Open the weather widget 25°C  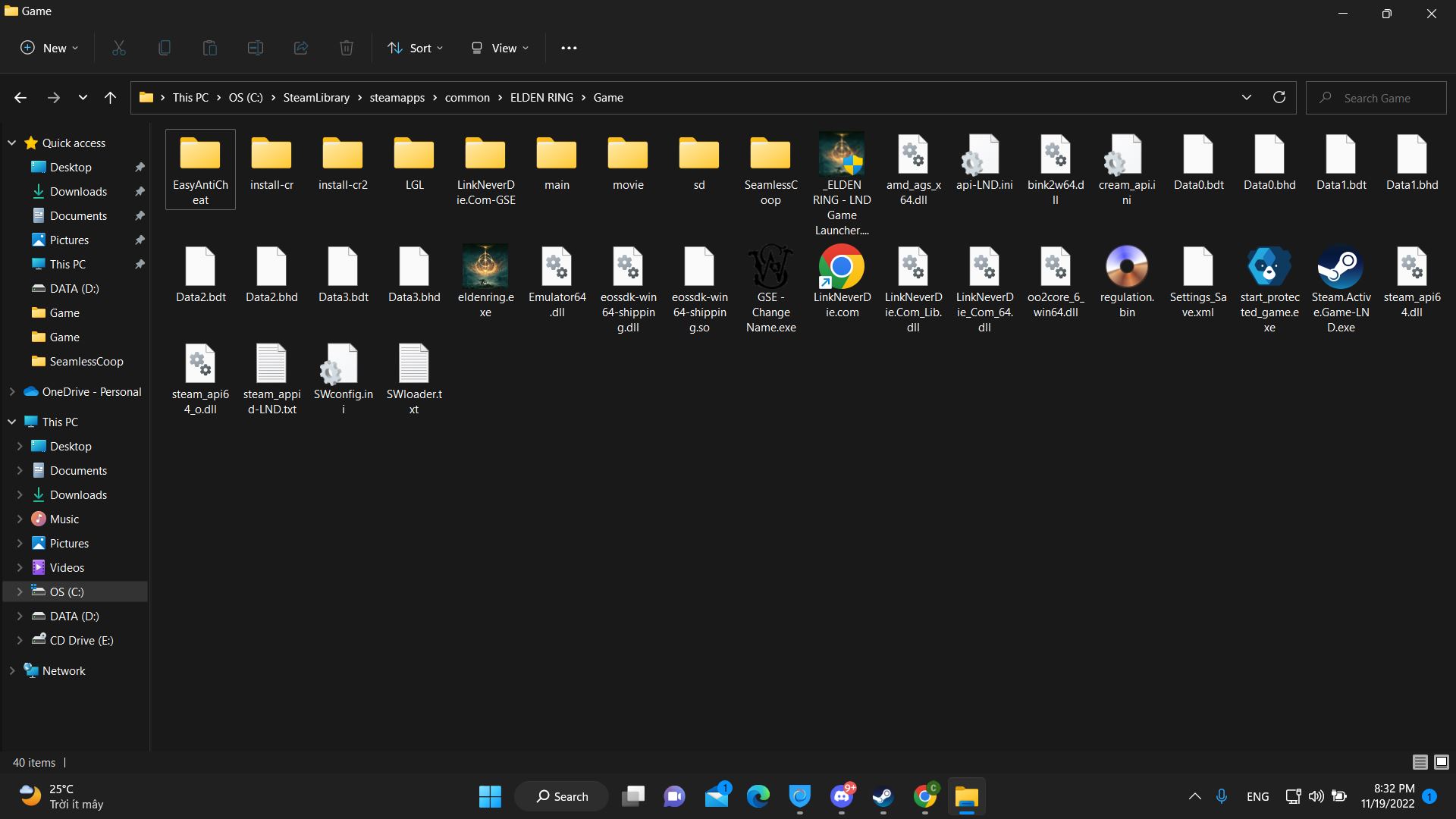(x=62, y=796)
